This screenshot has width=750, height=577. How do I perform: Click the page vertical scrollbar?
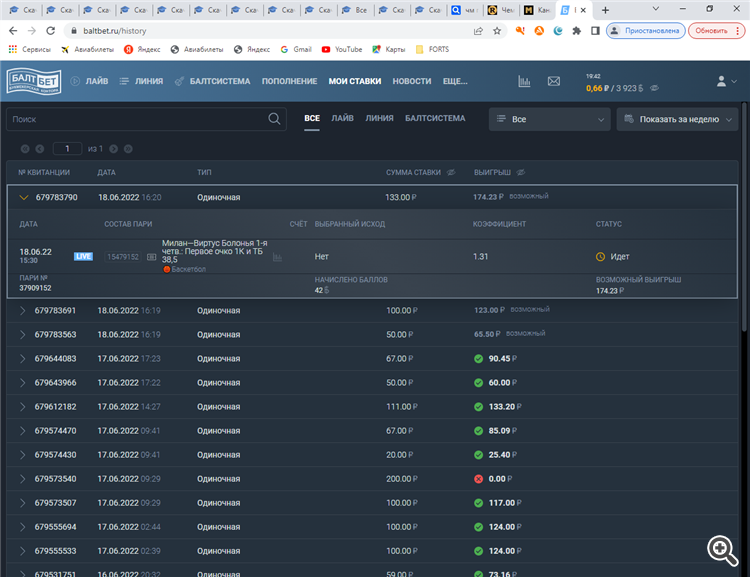[744, 216]
